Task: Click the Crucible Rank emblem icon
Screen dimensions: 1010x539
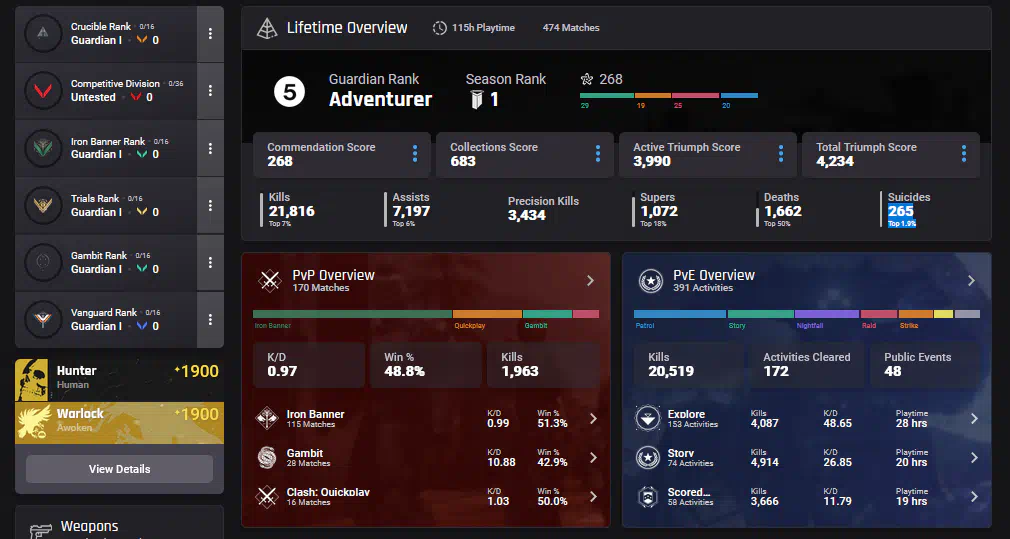Action: (x=43, y=33)
